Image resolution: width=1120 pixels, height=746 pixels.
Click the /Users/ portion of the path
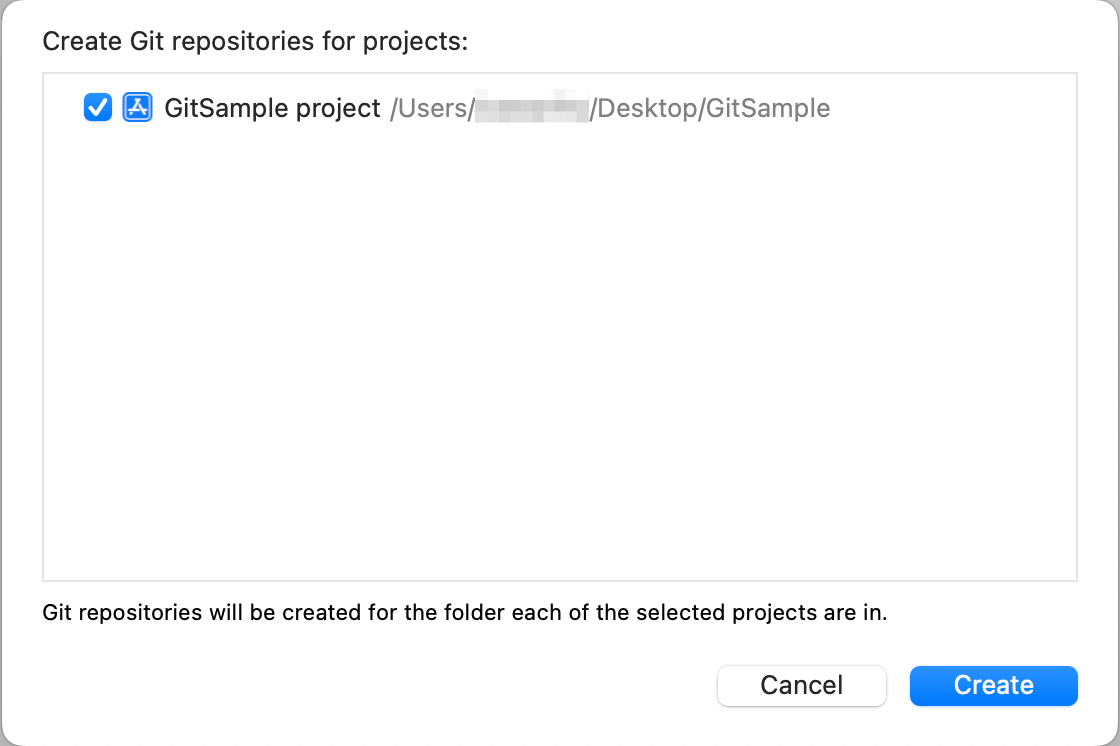coord(430,108)
